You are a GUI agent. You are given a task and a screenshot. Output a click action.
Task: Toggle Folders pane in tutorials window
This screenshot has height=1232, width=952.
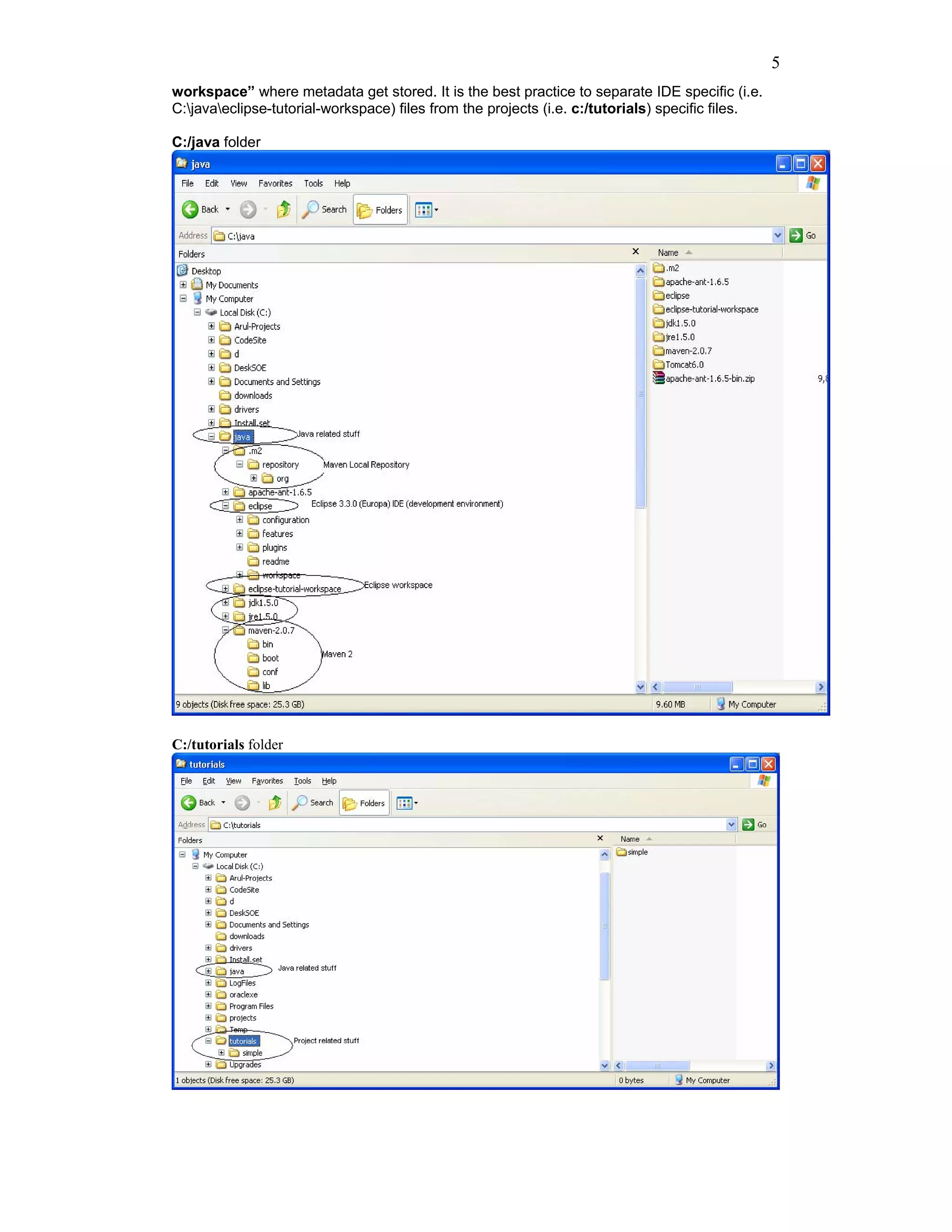click(364, 803)
